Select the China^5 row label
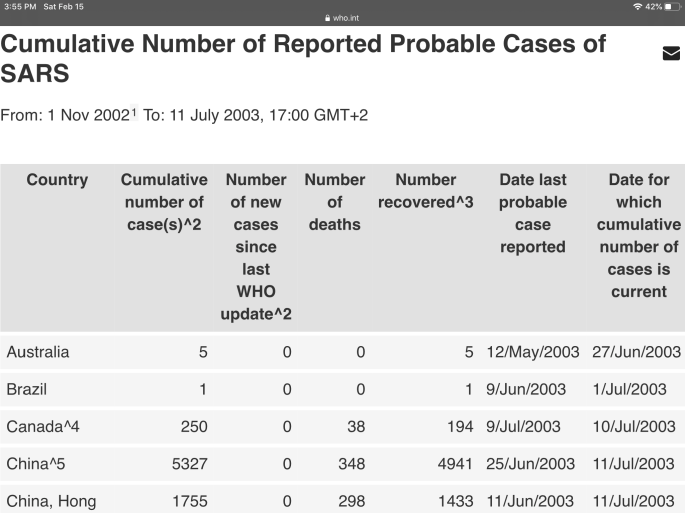The width and height of the screenshot is (685, 513). click(x=35, y=464)
